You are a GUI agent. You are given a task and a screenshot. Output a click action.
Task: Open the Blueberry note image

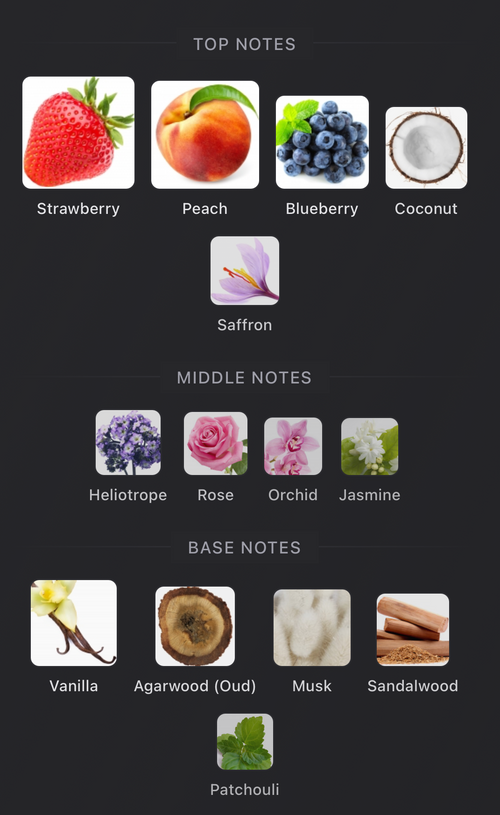click(322, 142)
